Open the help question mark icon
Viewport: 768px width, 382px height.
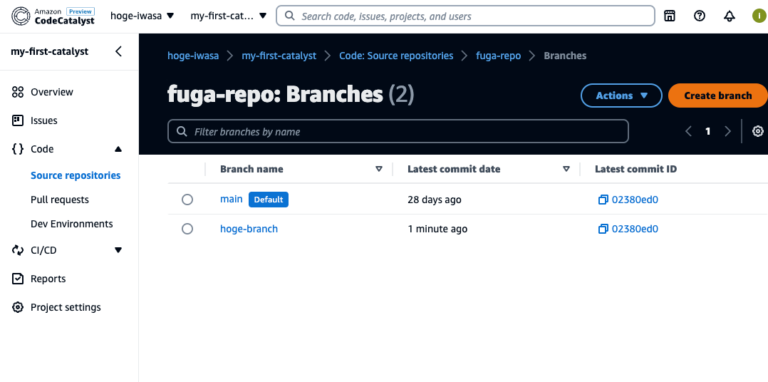point(699,16)
